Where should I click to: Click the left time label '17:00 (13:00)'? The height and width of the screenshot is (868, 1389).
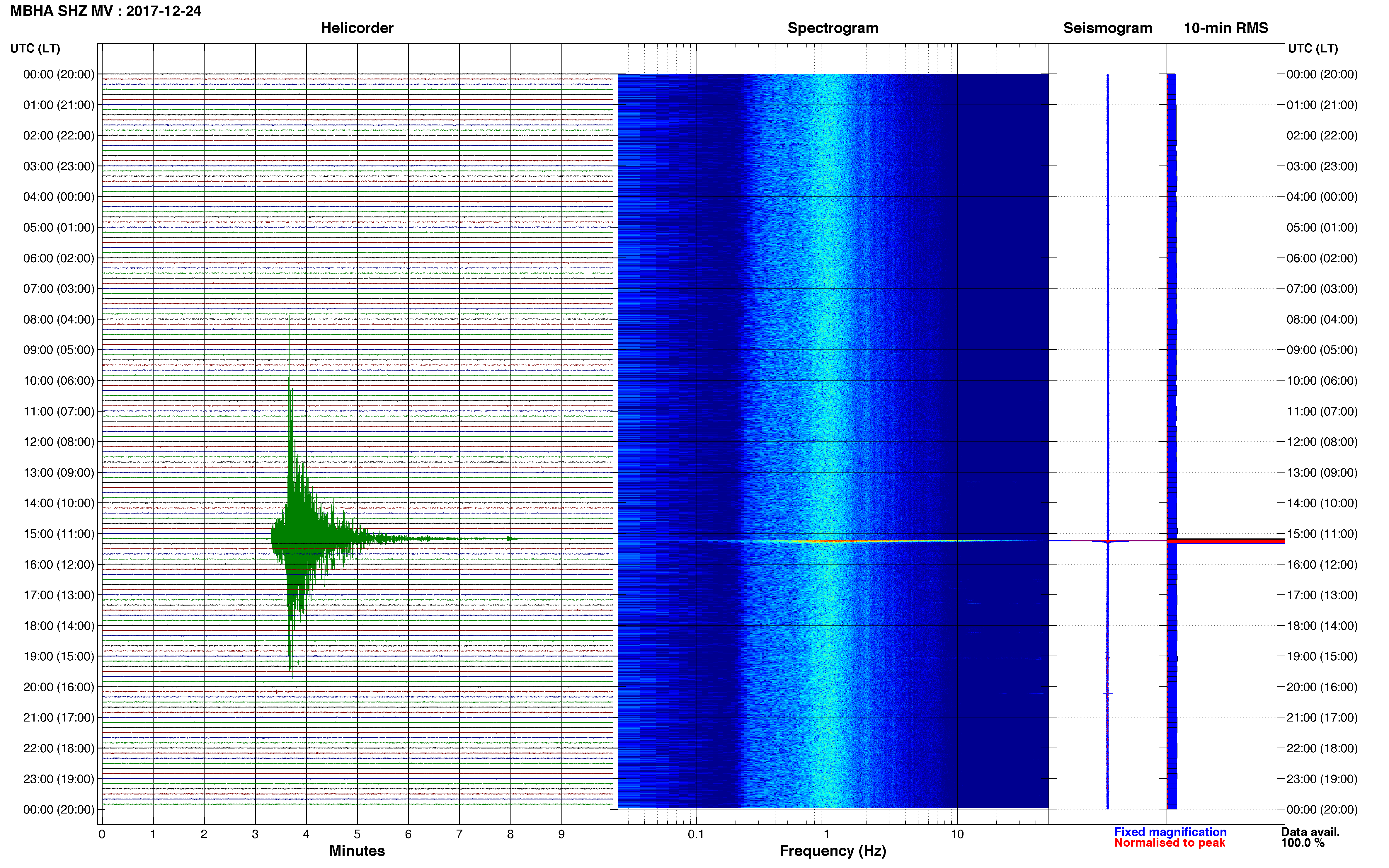(59, 595)
